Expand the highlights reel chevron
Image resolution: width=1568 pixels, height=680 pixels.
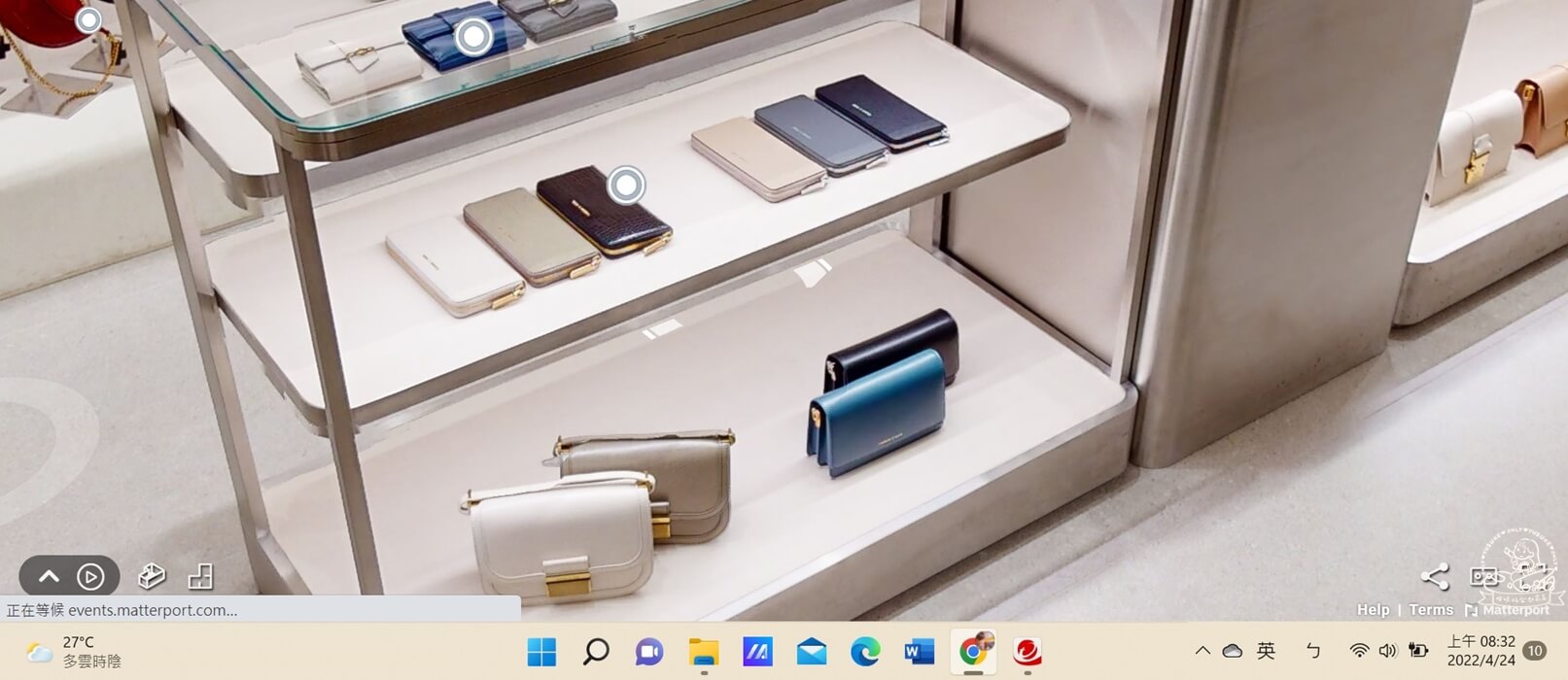[49, 577]
